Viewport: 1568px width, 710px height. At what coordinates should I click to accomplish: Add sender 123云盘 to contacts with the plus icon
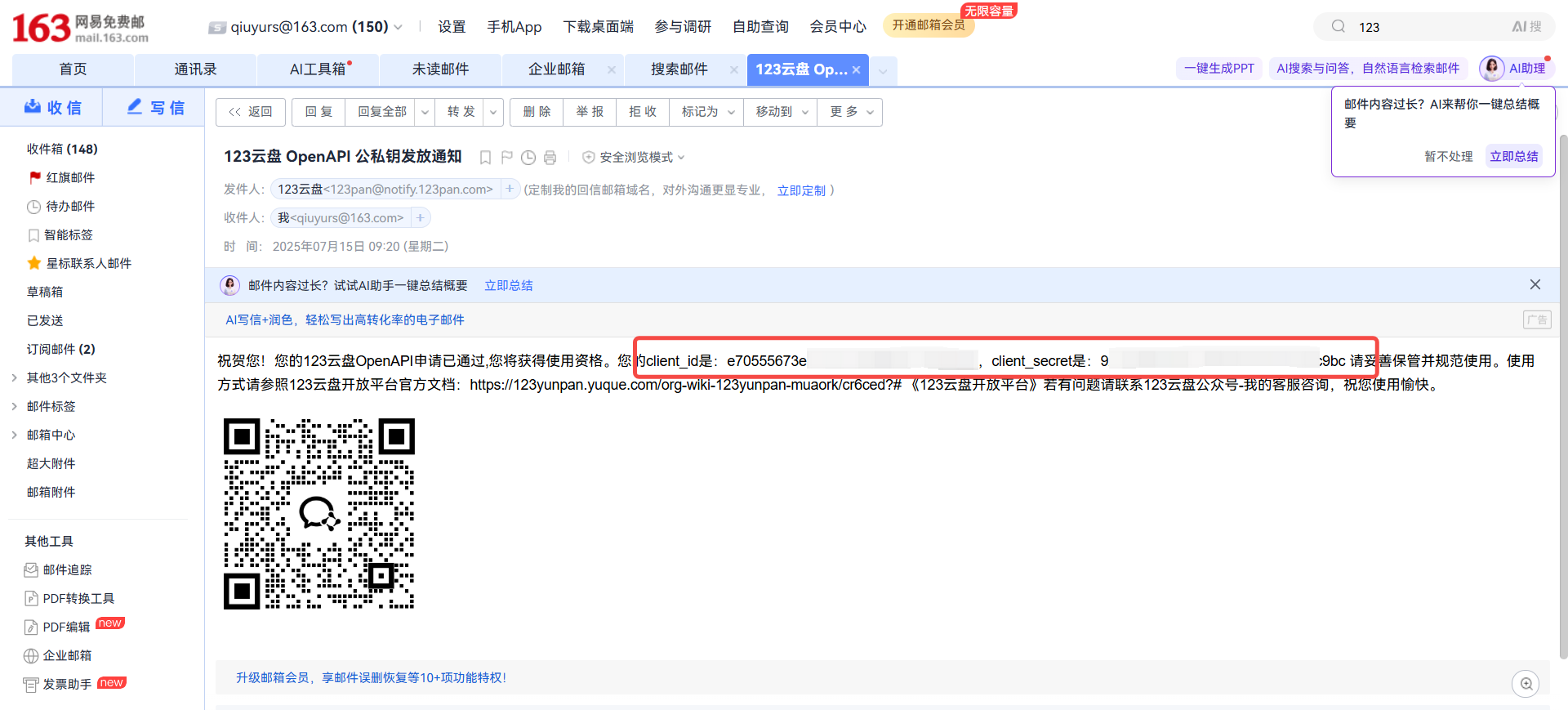click(x=510, y=189)
